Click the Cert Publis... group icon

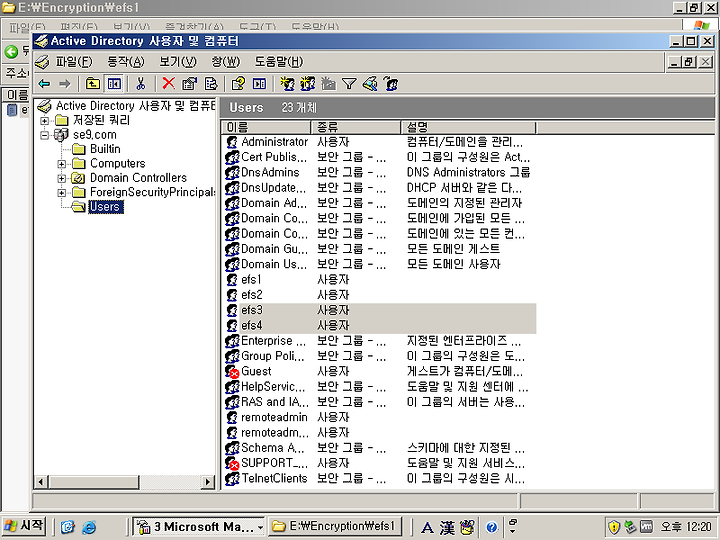[x=232, y=157]
